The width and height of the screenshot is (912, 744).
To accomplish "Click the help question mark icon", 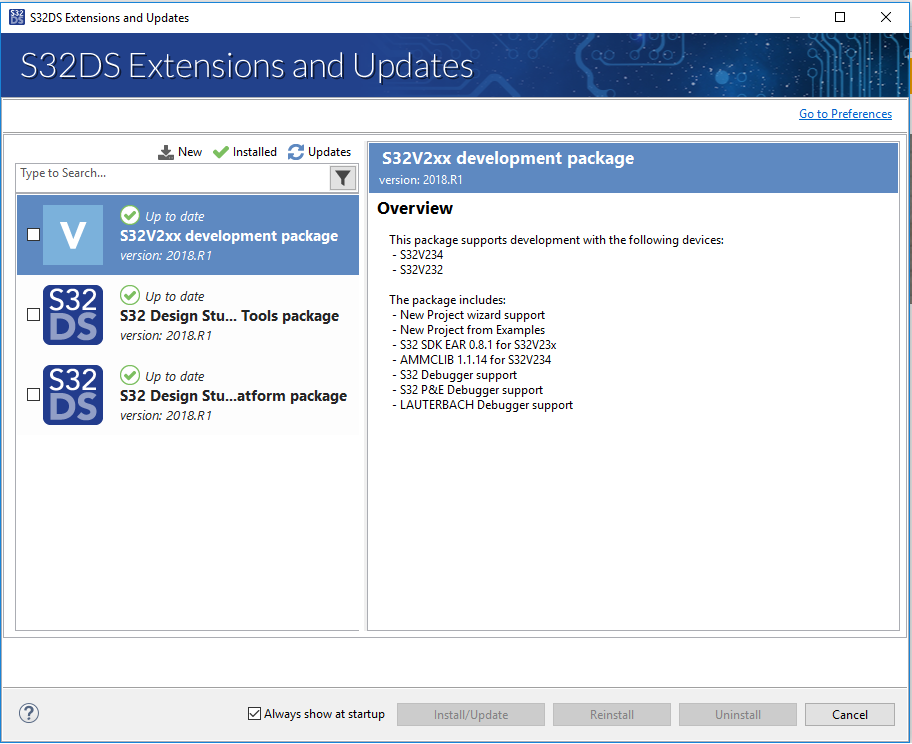I will 28,713.
